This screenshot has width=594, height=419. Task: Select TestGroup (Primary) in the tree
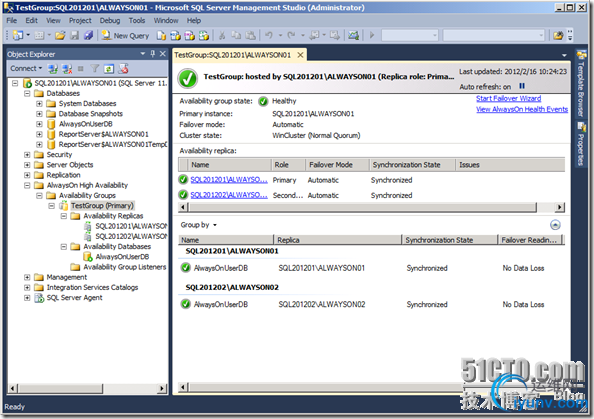[102, 206]
